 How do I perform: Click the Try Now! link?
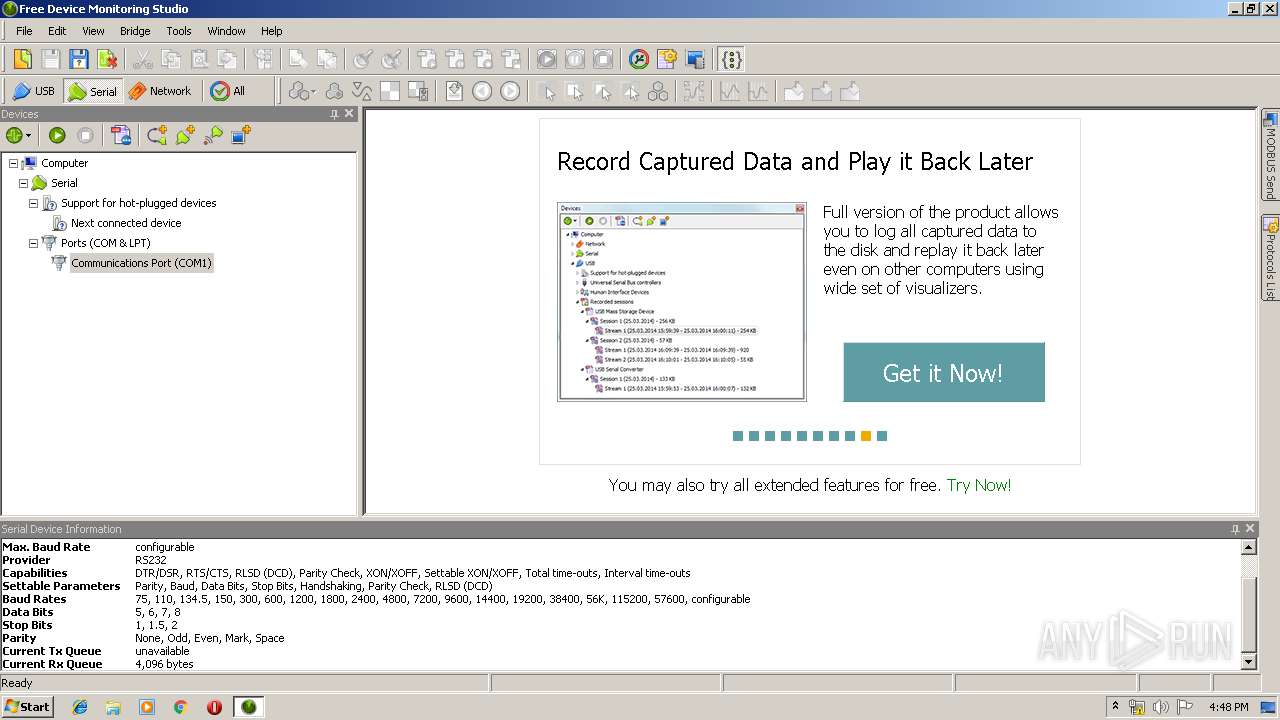click(x=979, y=485)
